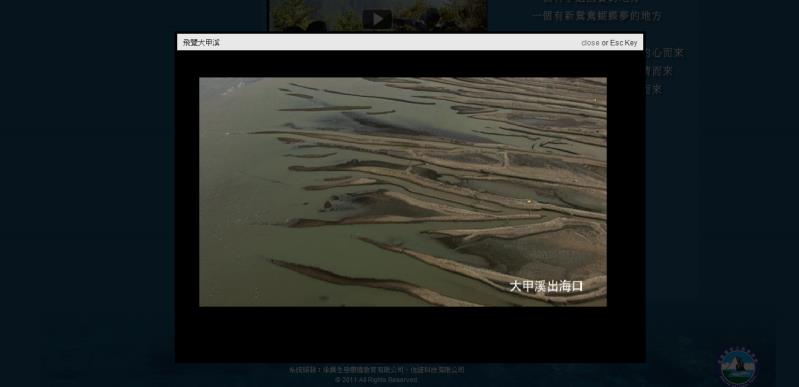This screenshot has height=387, width=799.
Task: Click the cropped dimmed text line at top right
Action: tap(591, 2)
